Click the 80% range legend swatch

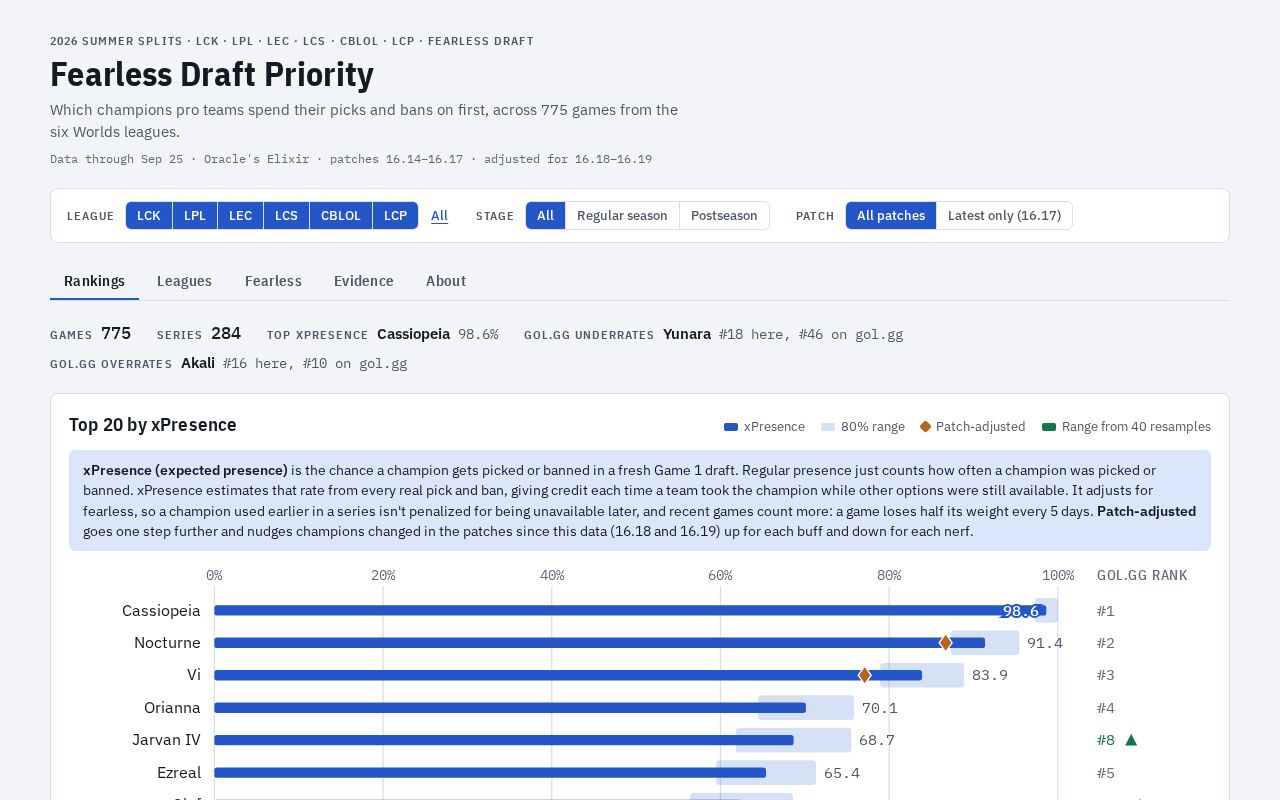(828, 427)
